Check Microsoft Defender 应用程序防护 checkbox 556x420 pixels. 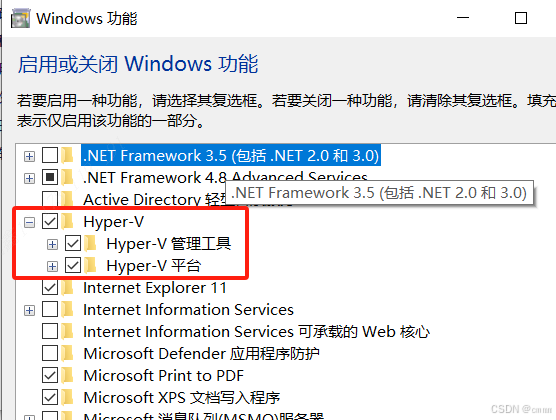50,354
